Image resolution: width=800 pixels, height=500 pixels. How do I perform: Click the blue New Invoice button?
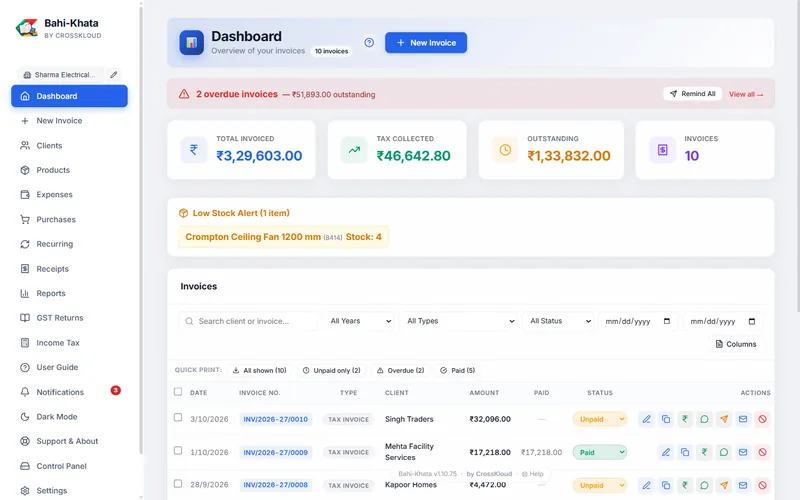pos(426,43)
